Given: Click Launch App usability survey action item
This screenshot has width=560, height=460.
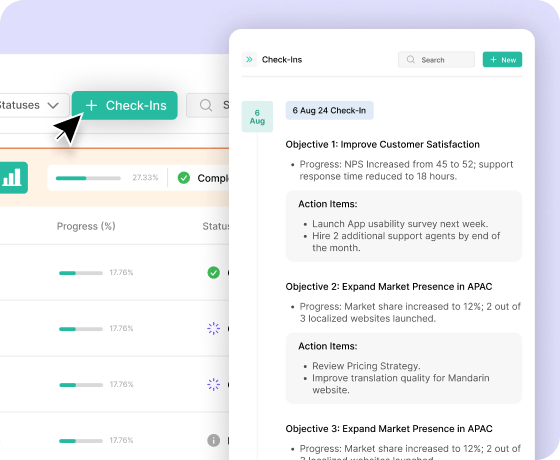Looking at the screenshot, I should pyautogui.click(x=400, y=224).
